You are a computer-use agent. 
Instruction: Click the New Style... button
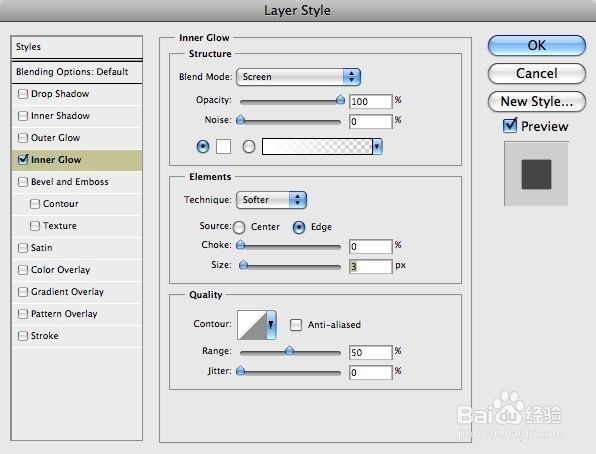click(x=536, y=102)
